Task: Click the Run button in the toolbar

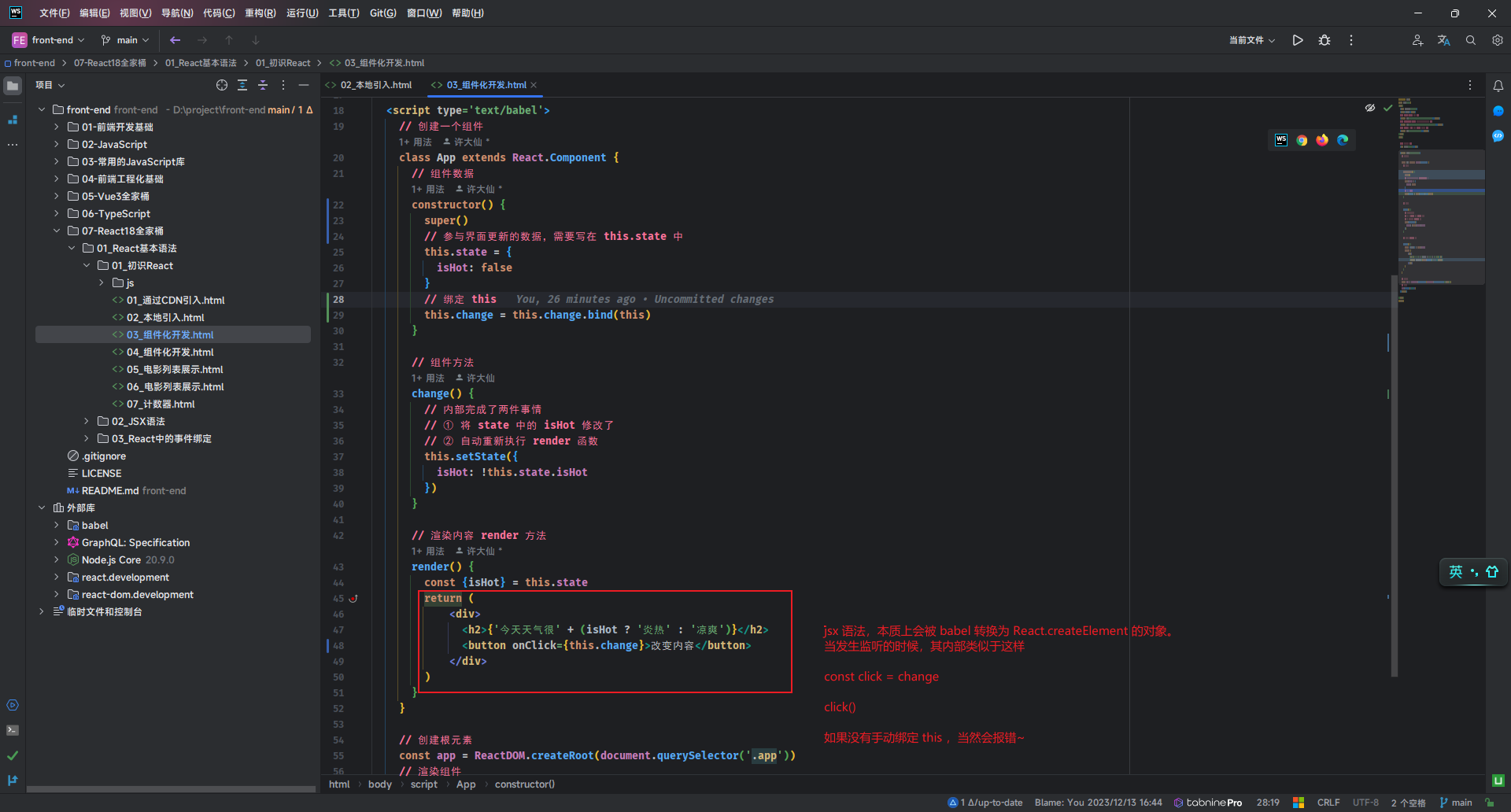Action: [1298, 40]
